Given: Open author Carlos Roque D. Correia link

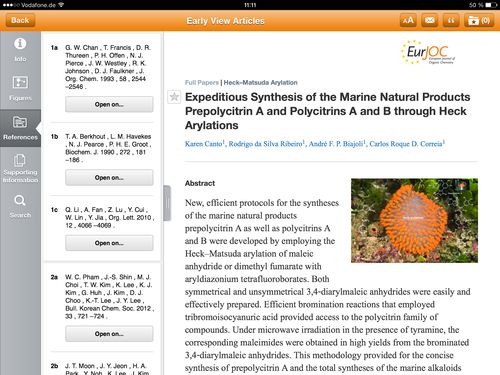Looking at the screenshot, I should [406, 144].
